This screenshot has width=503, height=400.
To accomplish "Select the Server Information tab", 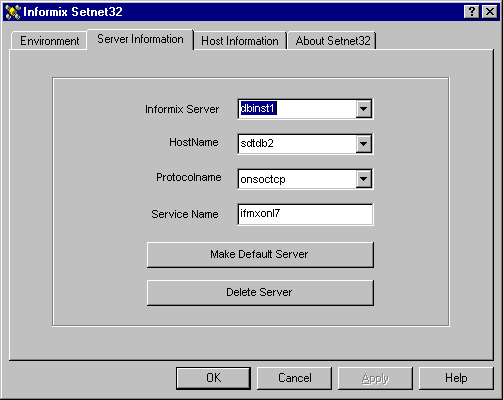I will click(140, 39).
